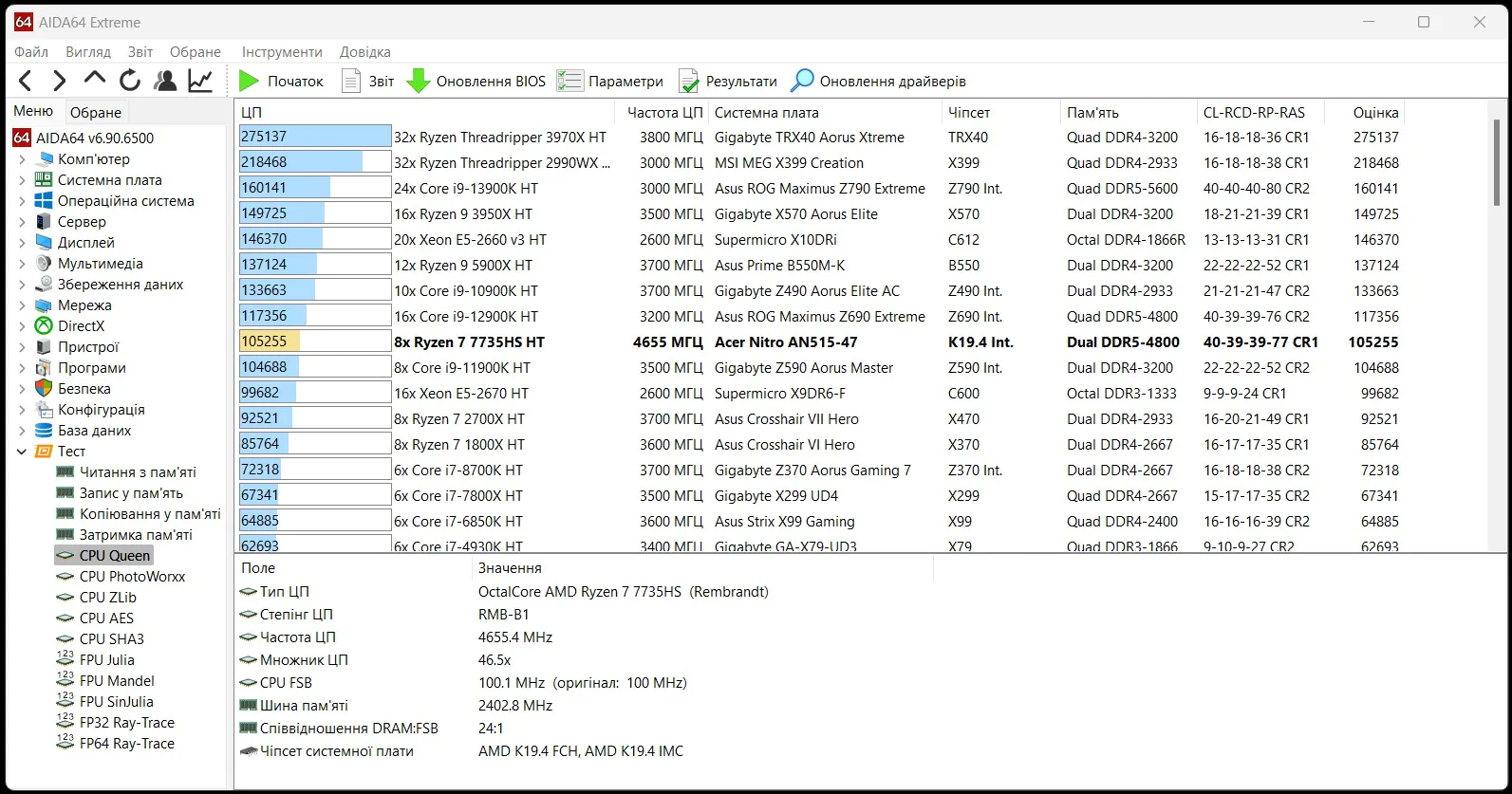
Task: Expand the Системна плата tree node
Action: pos(22,180)
